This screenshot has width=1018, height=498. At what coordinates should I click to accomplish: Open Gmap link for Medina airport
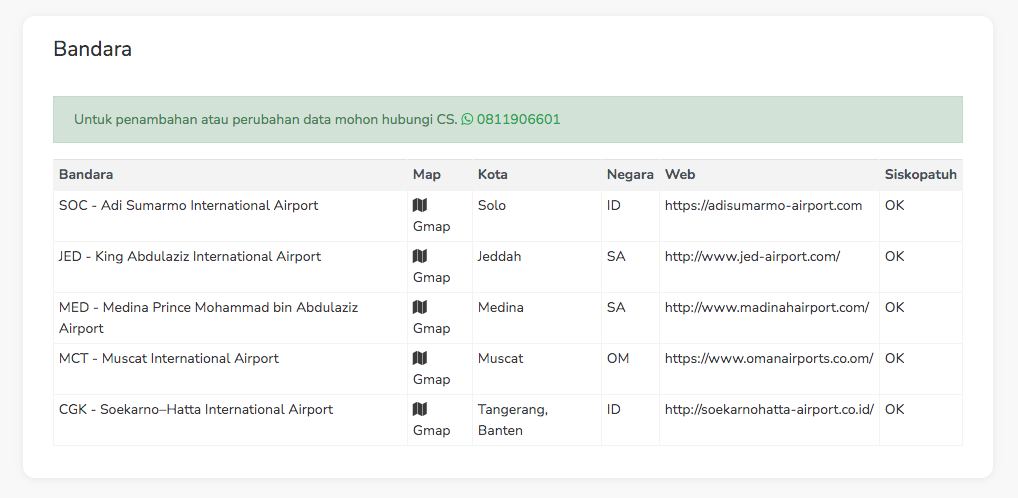(x=431, y=328)
